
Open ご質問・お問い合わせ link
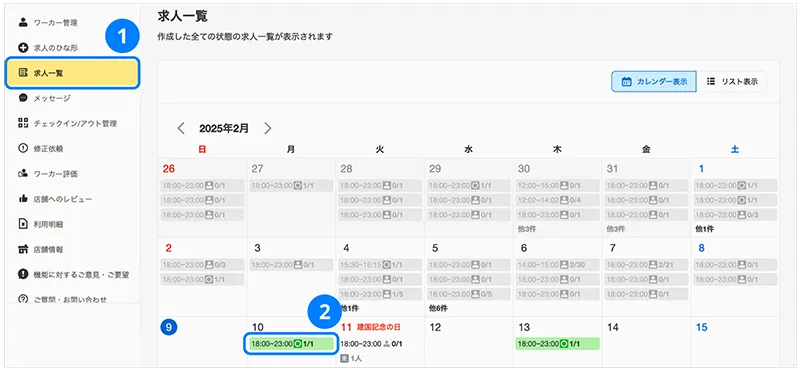pos(70,300)
